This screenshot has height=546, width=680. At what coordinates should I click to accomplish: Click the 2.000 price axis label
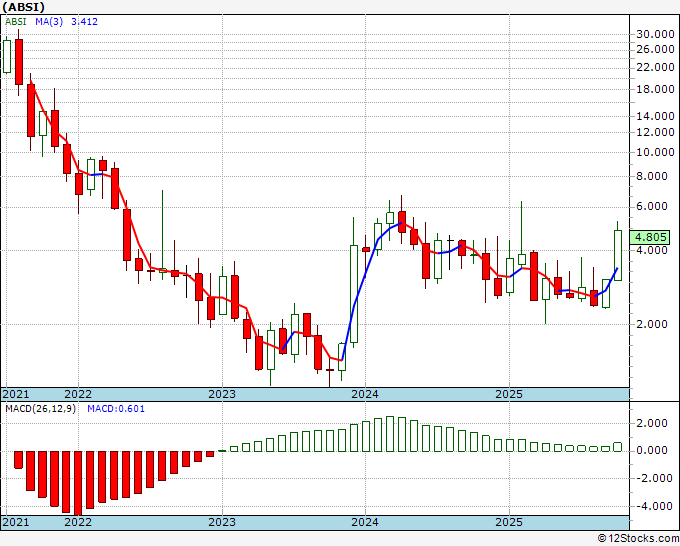657,324
